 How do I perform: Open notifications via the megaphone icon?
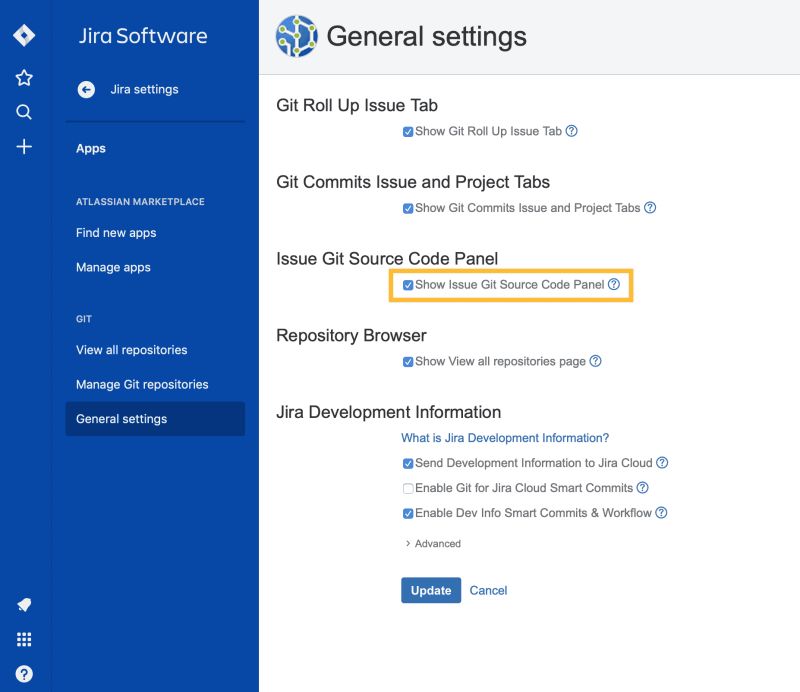tap(22, 604)
